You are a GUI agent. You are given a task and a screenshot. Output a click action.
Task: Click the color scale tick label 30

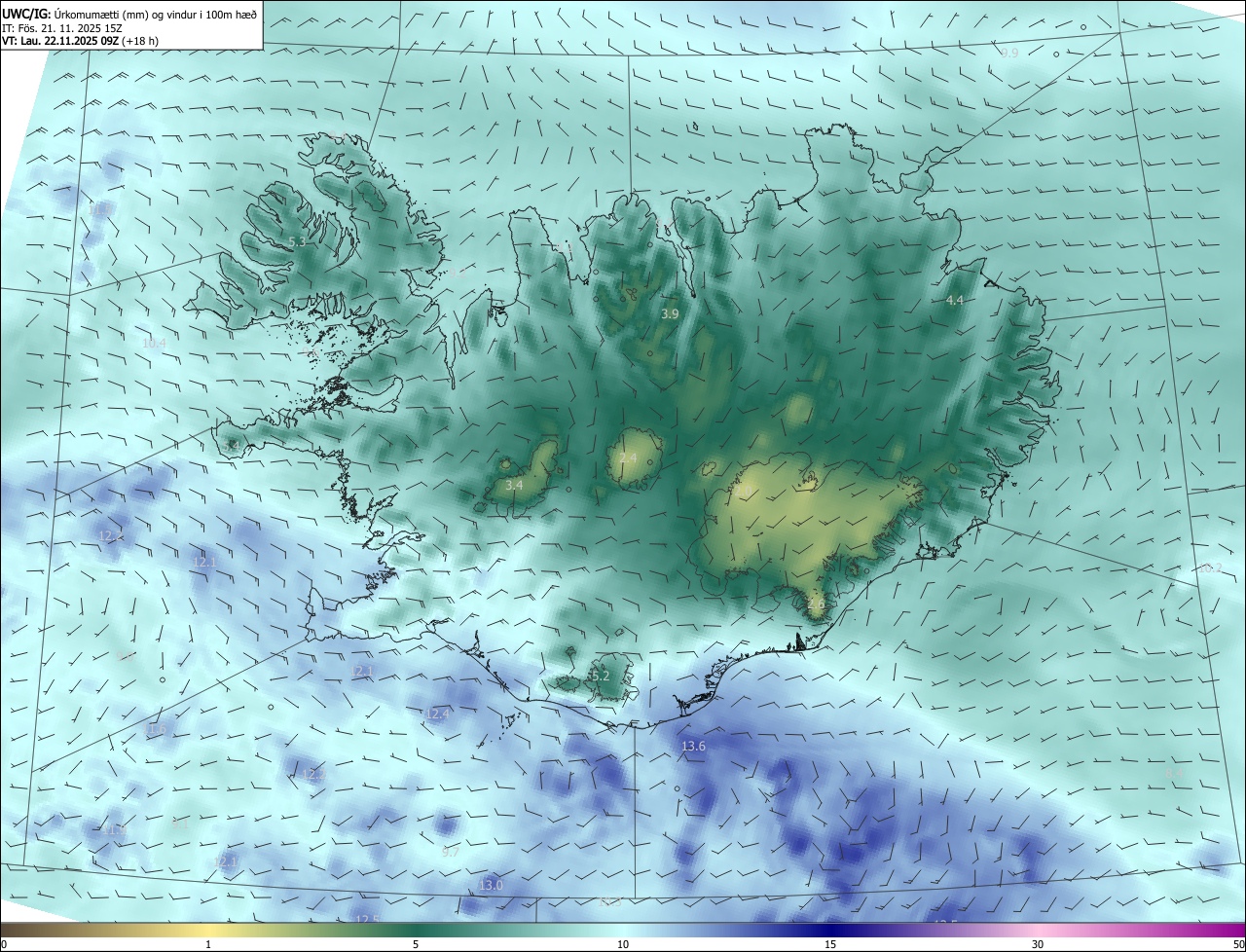click(1038, 945)
